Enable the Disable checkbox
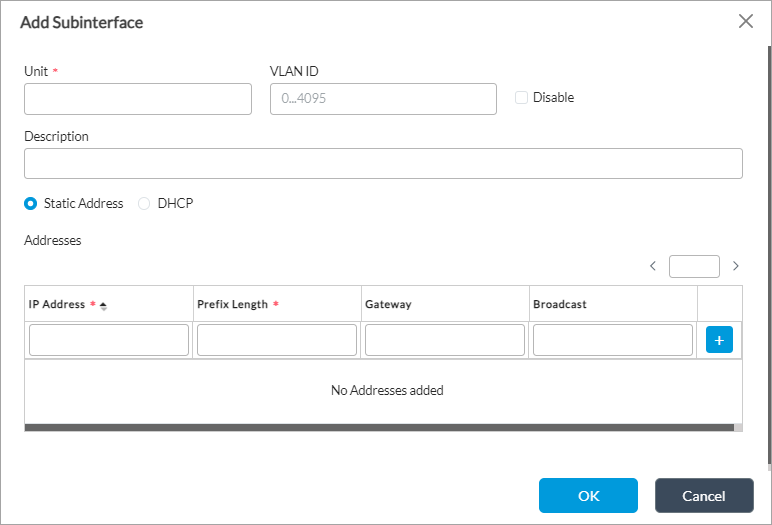This screenshot has height=525, width=772. coord(521,98)
